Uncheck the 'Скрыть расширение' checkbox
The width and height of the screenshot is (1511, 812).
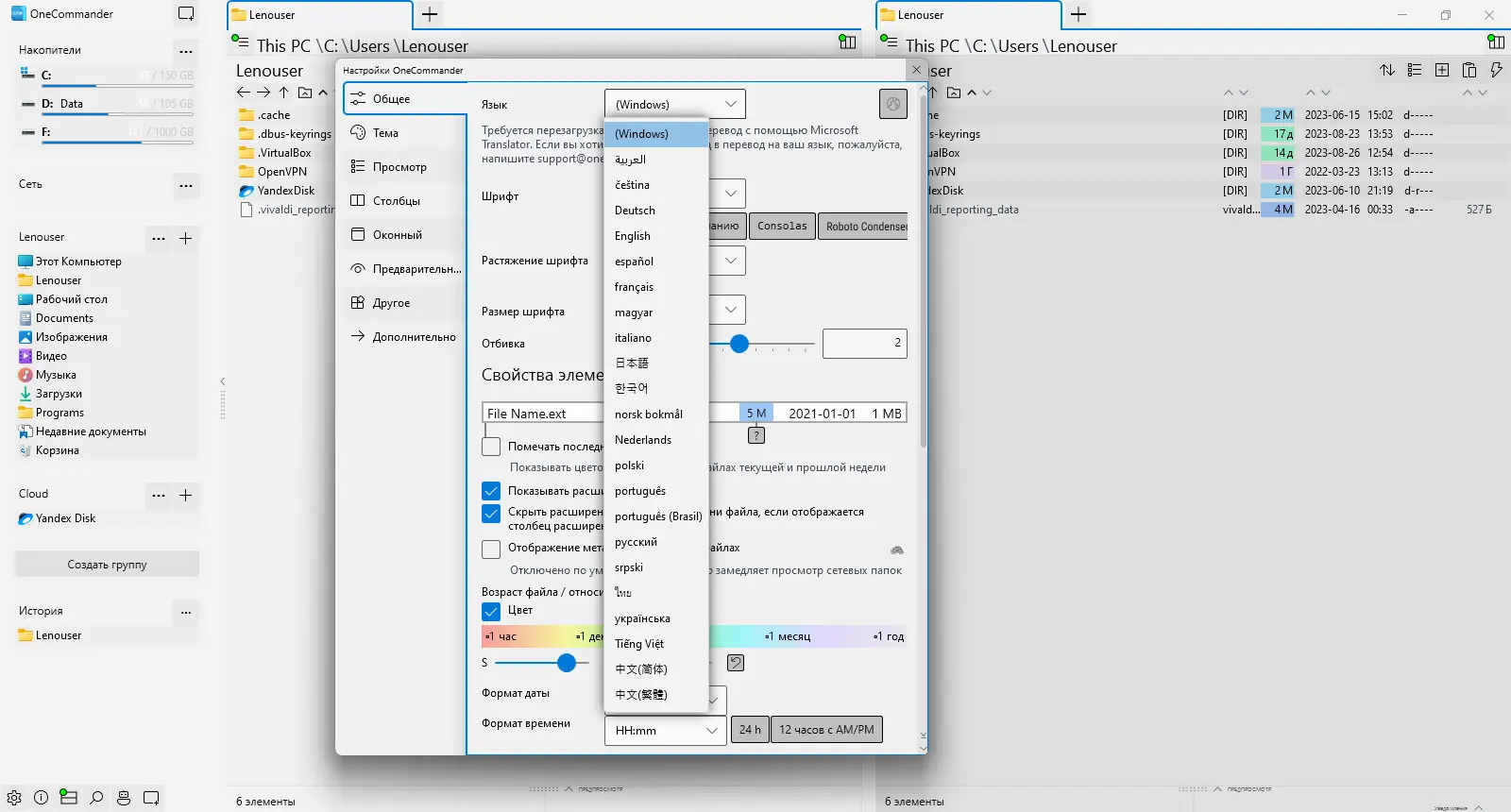[x=491, y=513]
